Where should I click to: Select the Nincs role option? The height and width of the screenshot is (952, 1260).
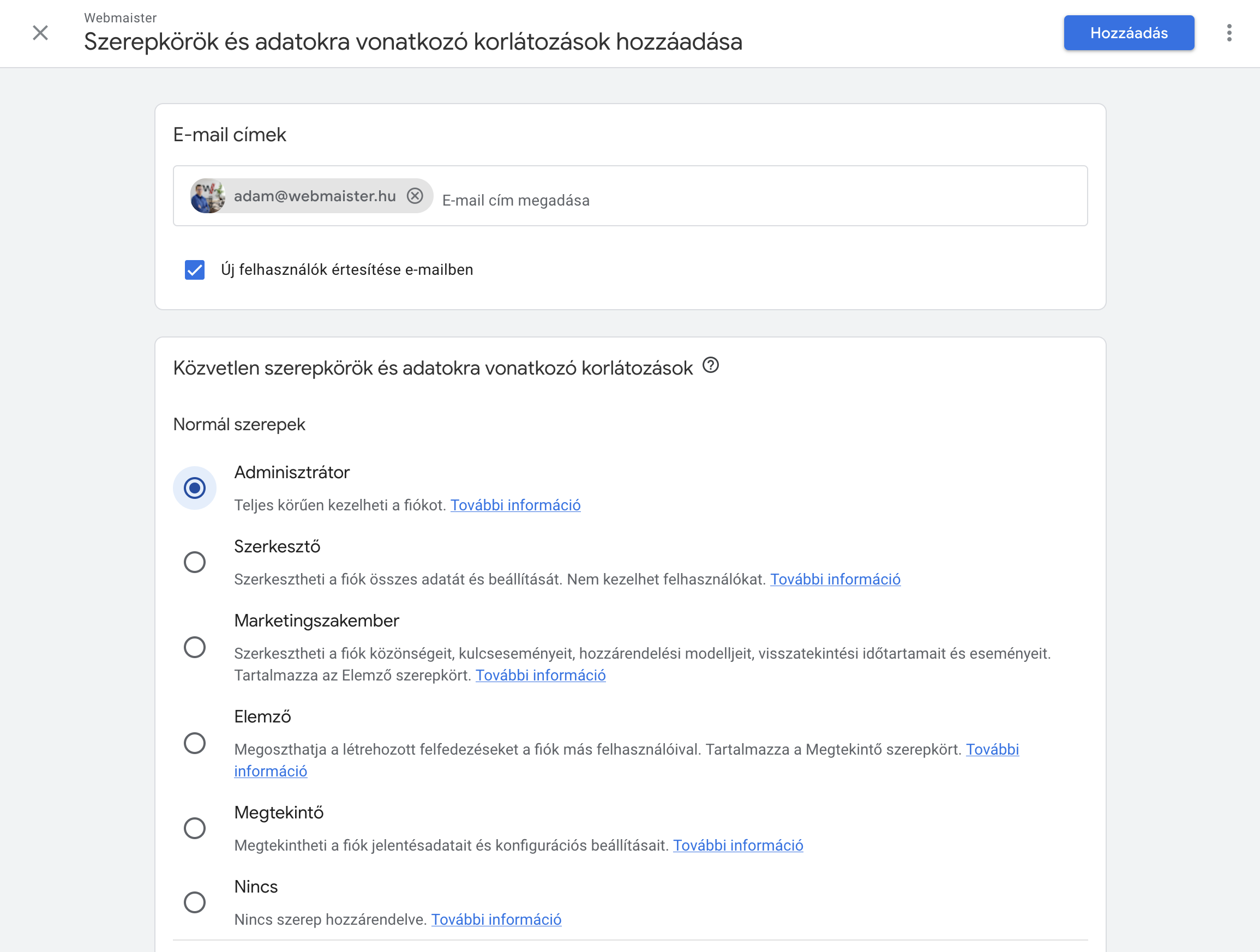195,902
